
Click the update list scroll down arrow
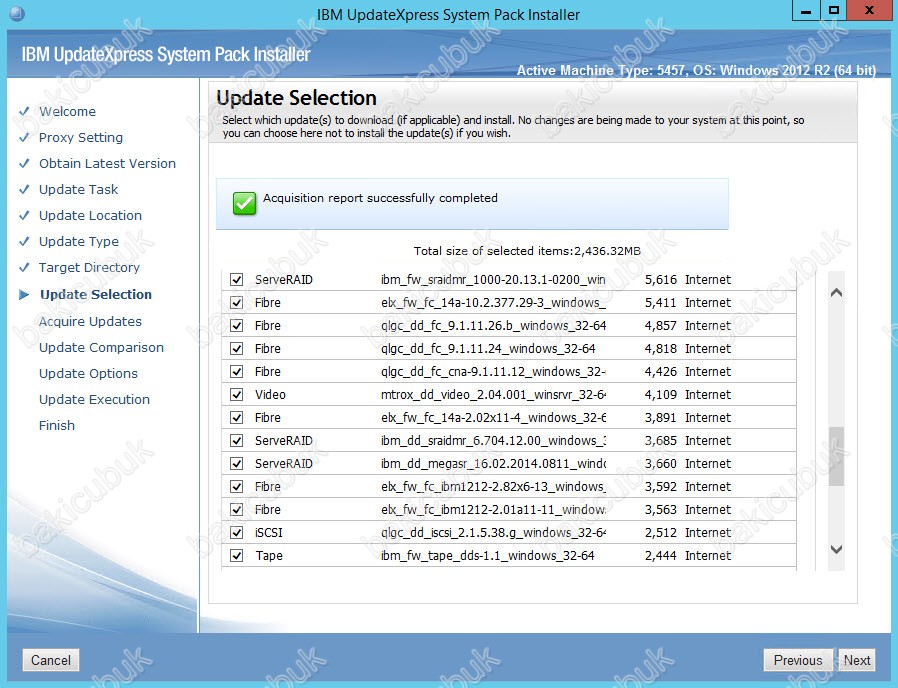coord(836,549)
